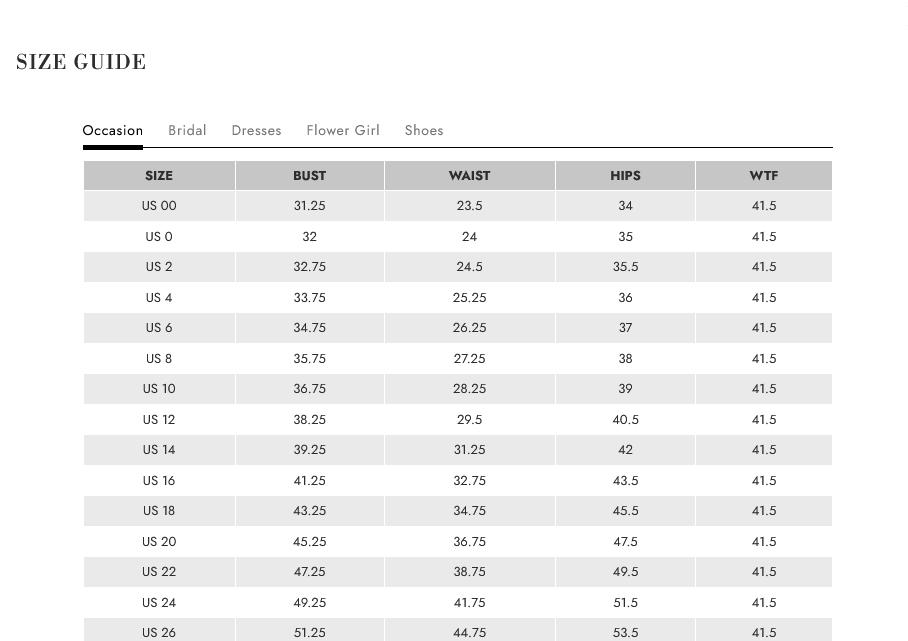Click the HIPS column header
The image size is (908, 641).
(625, 175)
